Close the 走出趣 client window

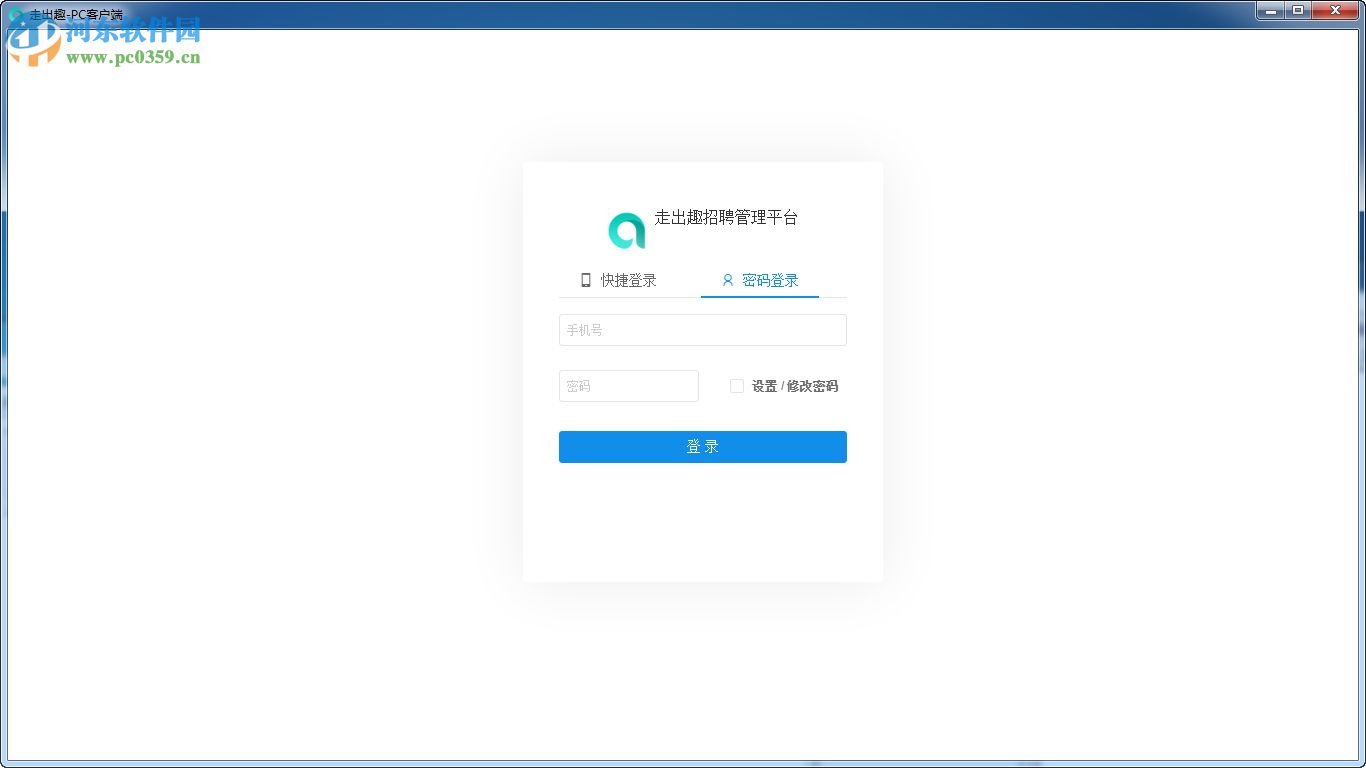pyautogui.click(x=1336, y=10)
